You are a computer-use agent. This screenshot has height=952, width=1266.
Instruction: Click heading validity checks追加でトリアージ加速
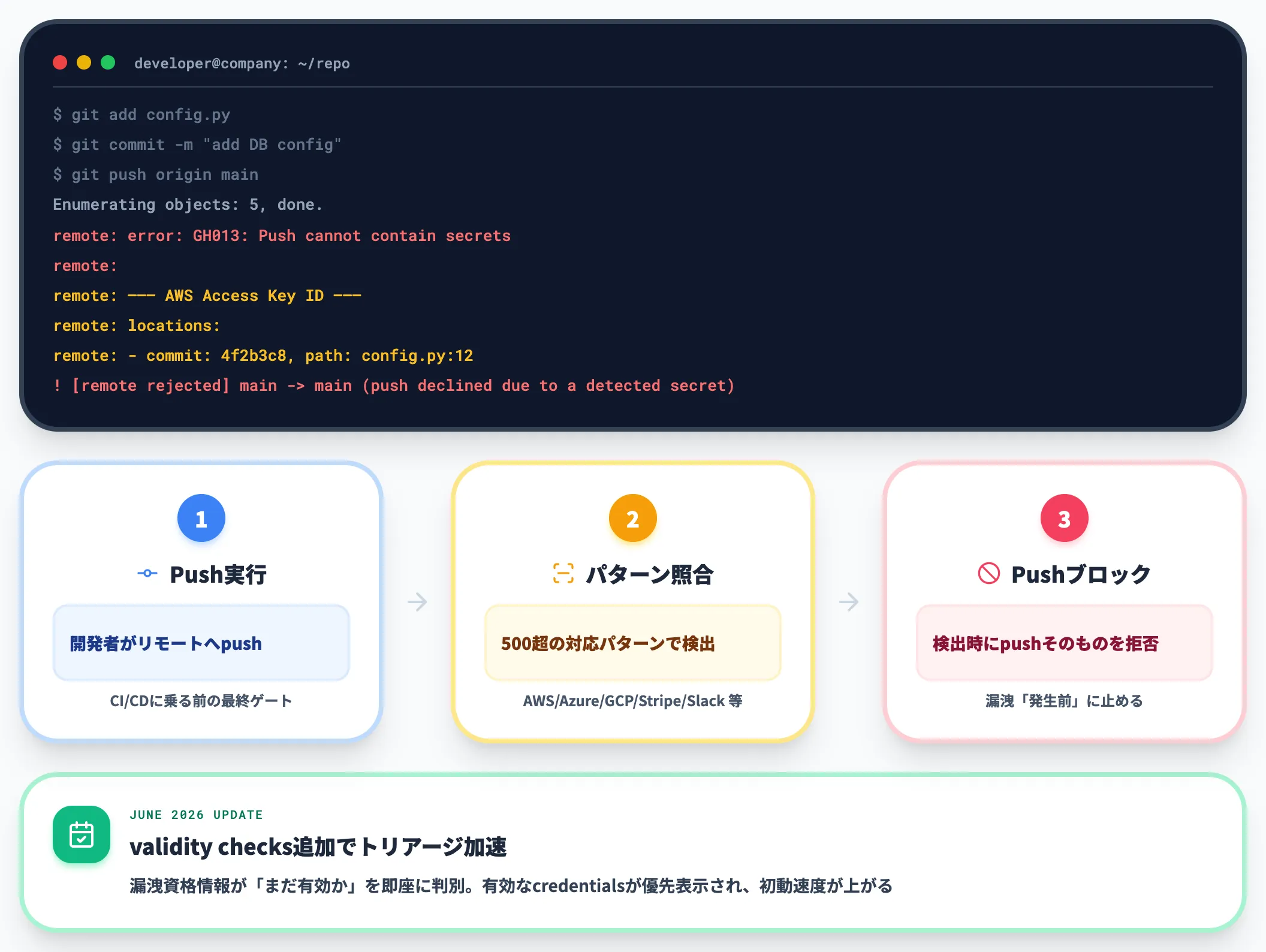pyautogui.click(x=318, y=847)
